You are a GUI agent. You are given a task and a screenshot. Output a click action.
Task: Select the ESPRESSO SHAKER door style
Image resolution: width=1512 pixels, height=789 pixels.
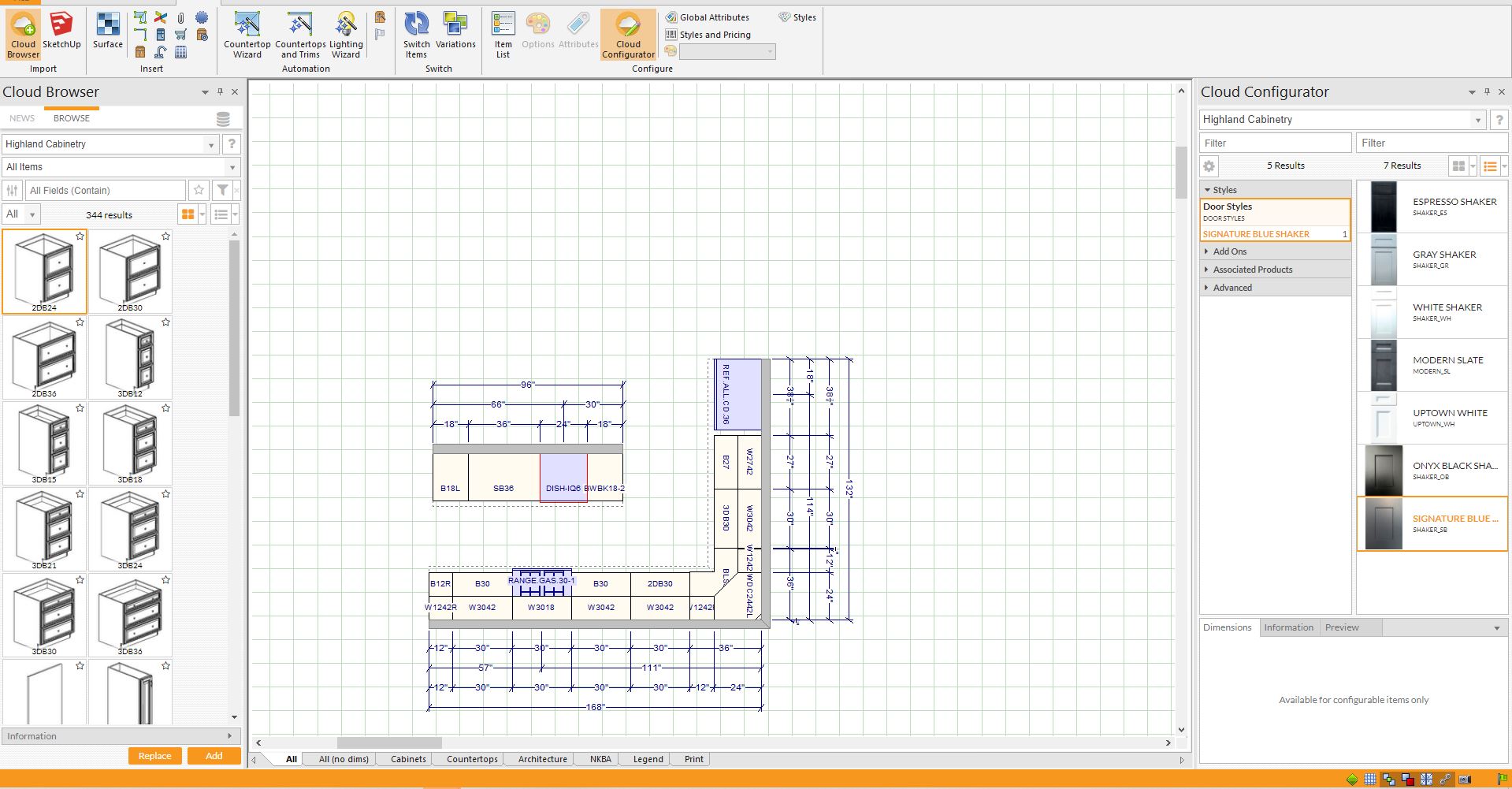1432,207
